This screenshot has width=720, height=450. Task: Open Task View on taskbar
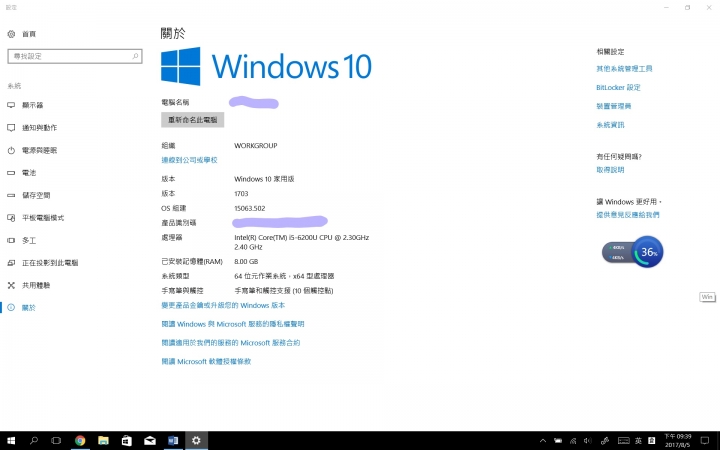[56, 441]
